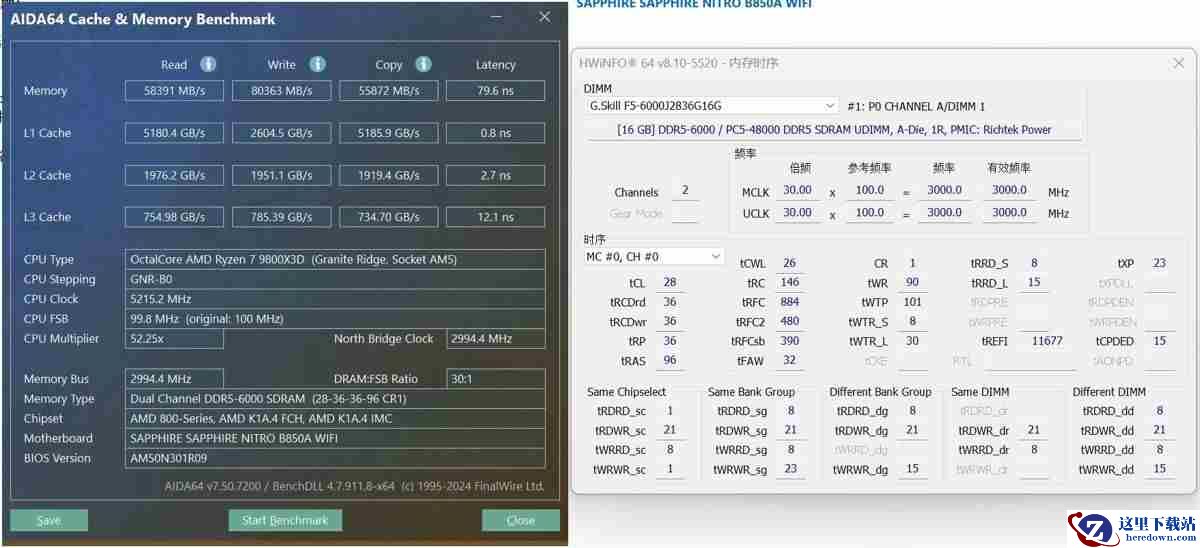Click the CPU Type field Ryzen 7 9800X3D
This screenshot has width=1200, height=548.
(x=336, y=259)
